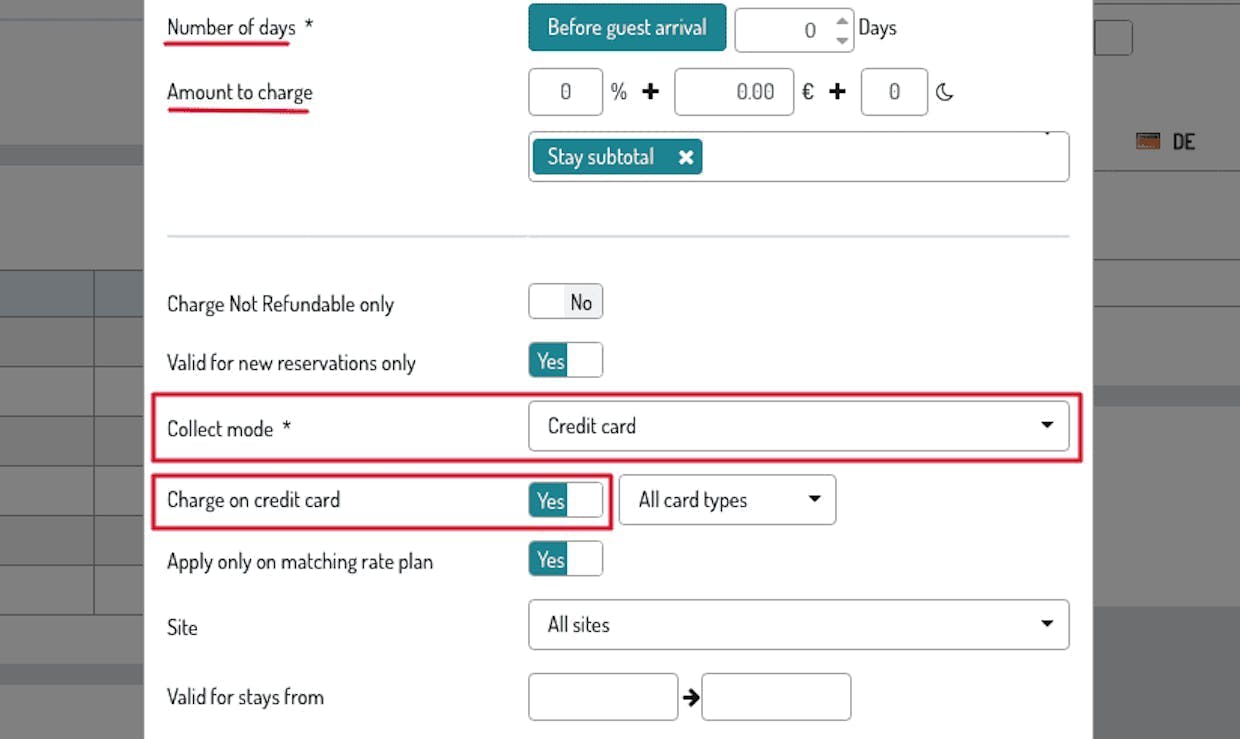Click the moon nights icon
1240x739 pixels.
[x=945, y=93]
